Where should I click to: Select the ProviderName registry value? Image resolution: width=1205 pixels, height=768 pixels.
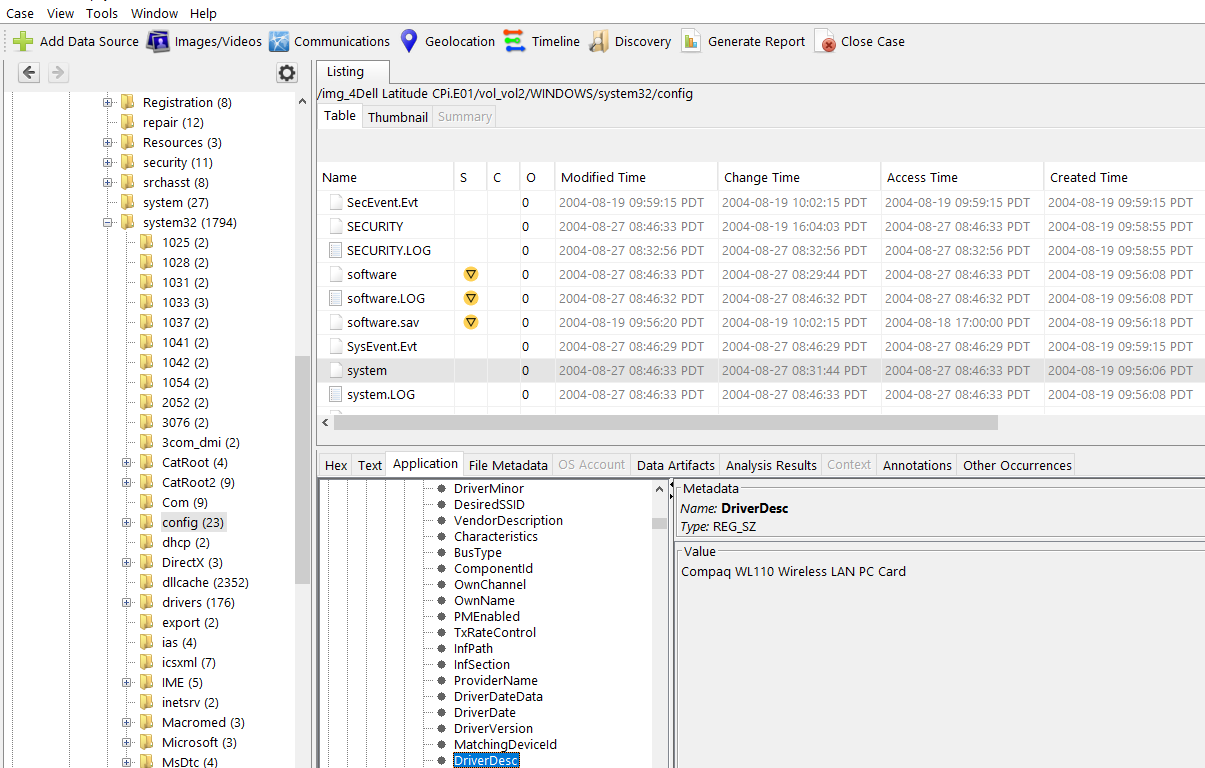pos(496,681)
